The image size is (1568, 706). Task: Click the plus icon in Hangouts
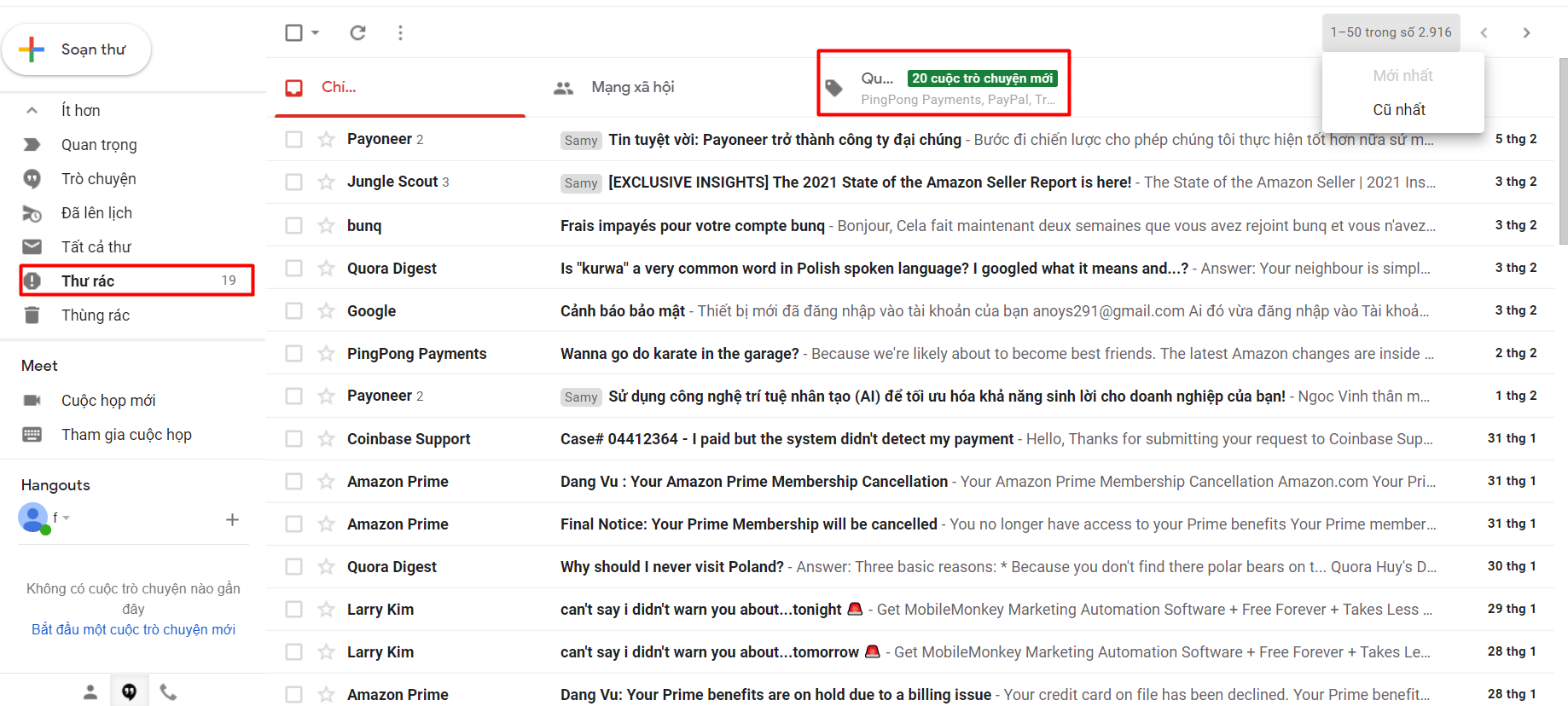tap(232, 519)
